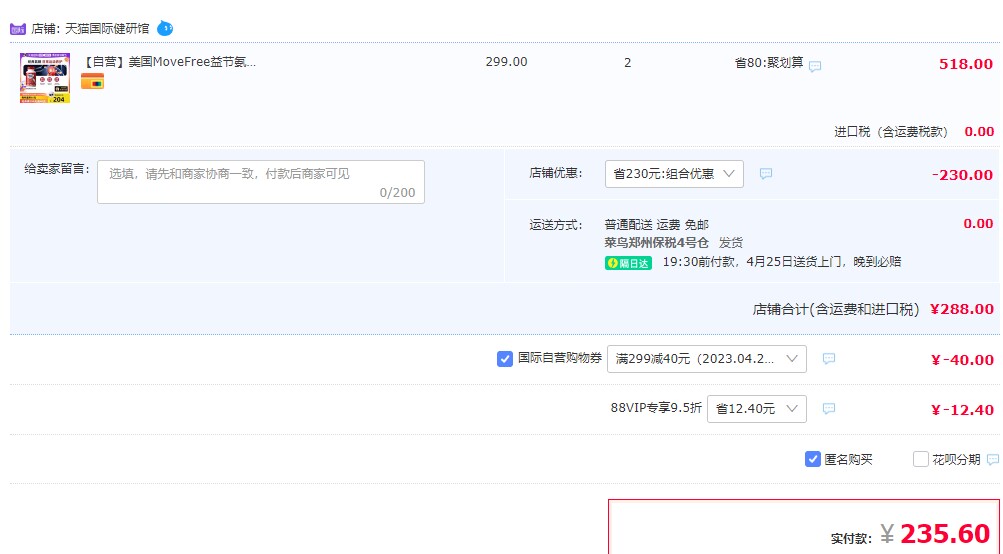Click the 19:30前付款 delivery promise text
The height and width of the screenshot is (554, 1003).
coord(782,262)
